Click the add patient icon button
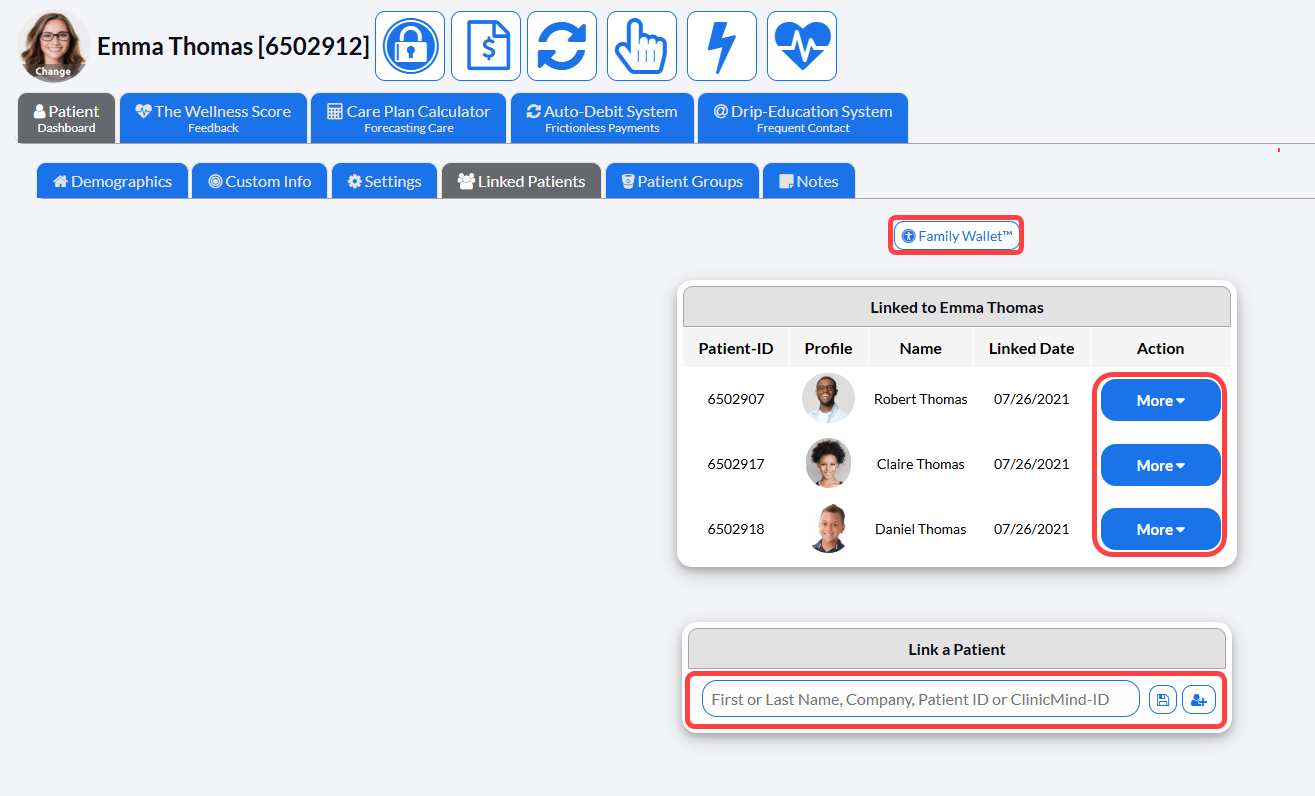This screenshot has width=1315, height=796. pos(1199,700)
